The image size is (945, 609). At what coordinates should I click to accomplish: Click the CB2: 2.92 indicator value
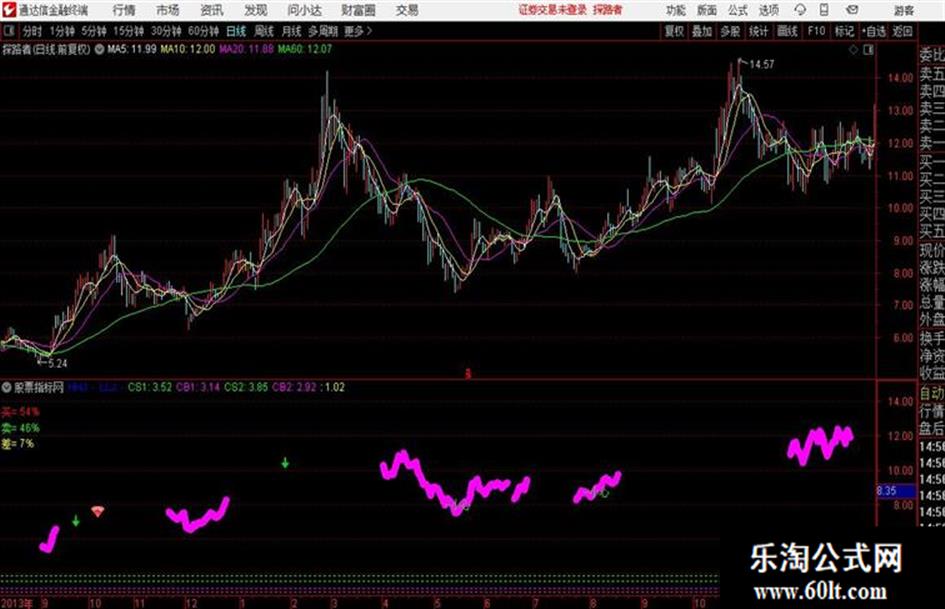tap(294, 387)
